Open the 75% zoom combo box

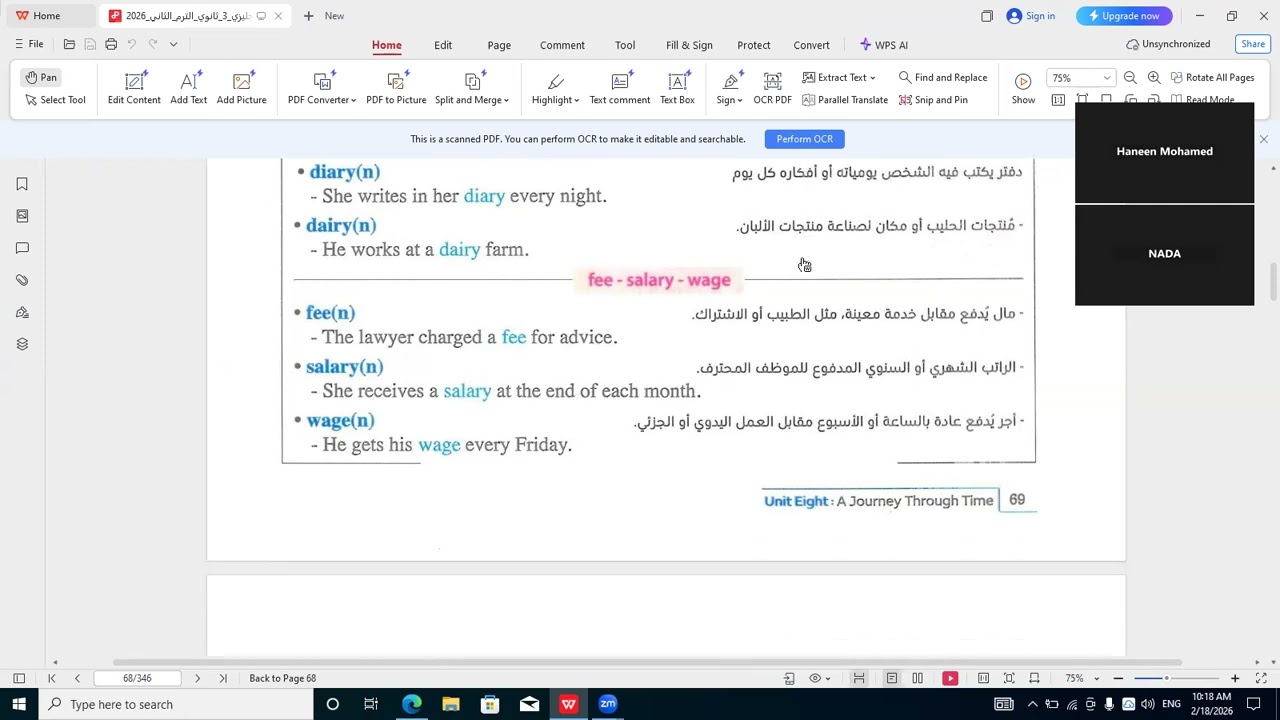[1080, 77]
